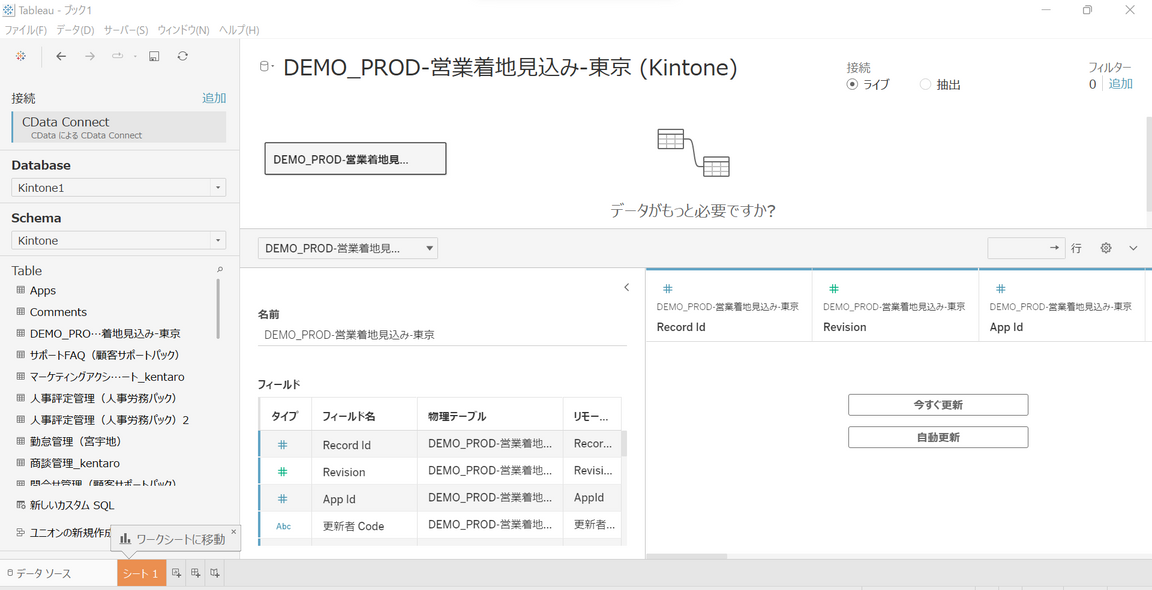Select the 抽出 connection radio button

tap(925, 84)
